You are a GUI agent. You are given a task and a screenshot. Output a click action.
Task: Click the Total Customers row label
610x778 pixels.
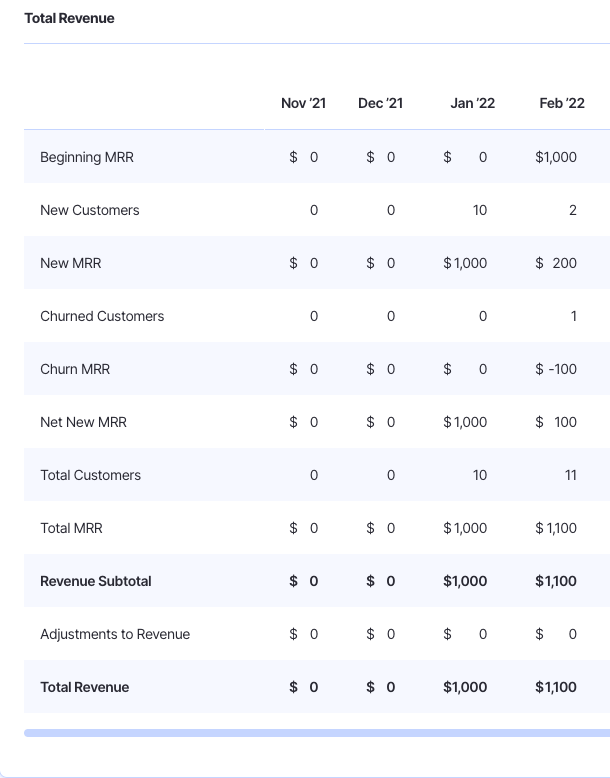click(x=90, y=475)
